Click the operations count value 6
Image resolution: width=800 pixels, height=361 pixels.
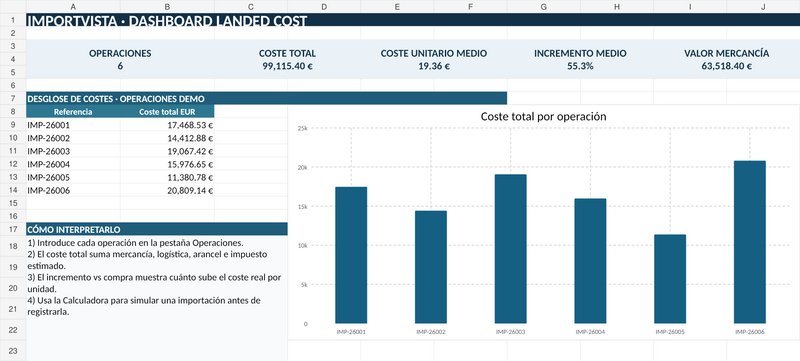pos(120,66)
